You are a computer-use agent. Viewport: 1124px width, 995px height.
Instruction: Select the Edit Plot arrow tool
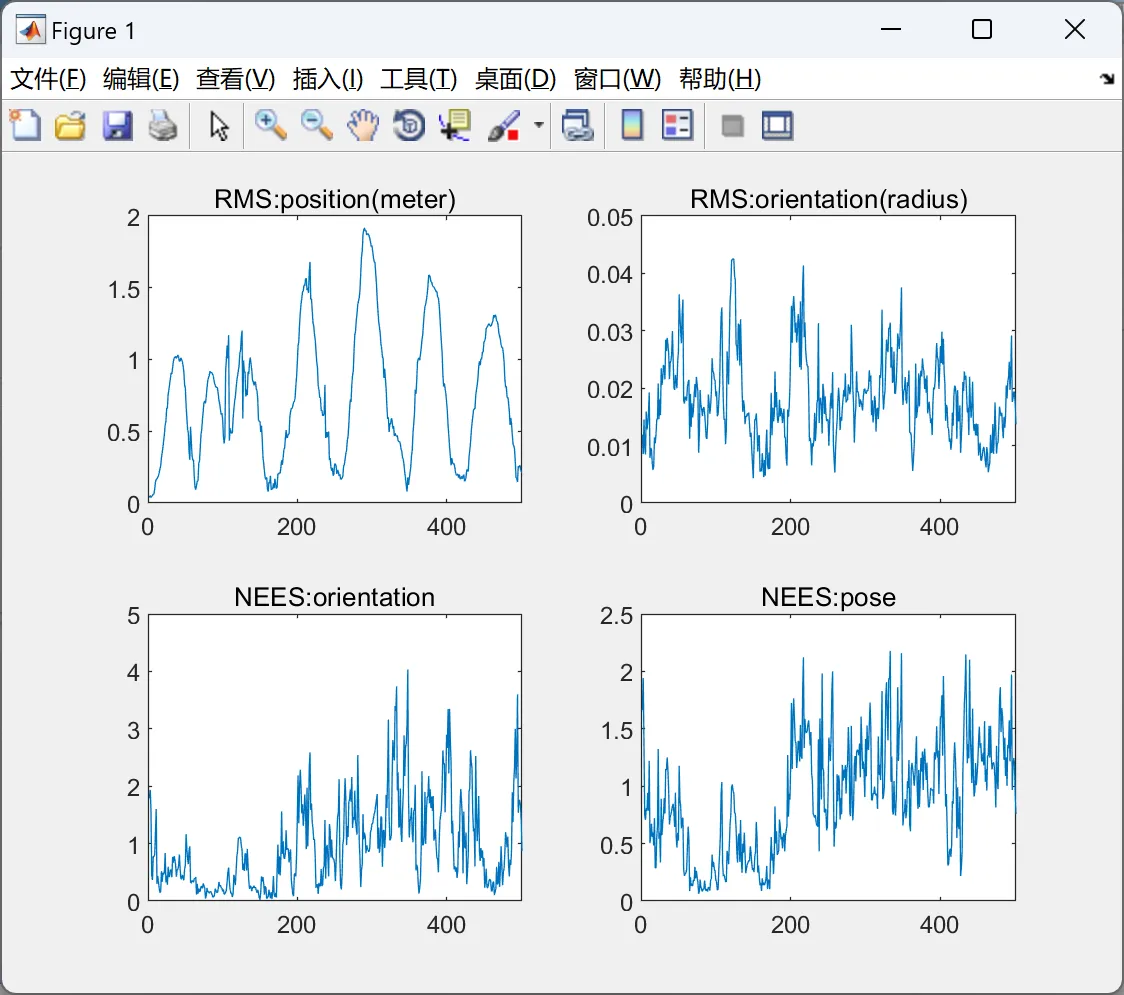click(219, 125)
